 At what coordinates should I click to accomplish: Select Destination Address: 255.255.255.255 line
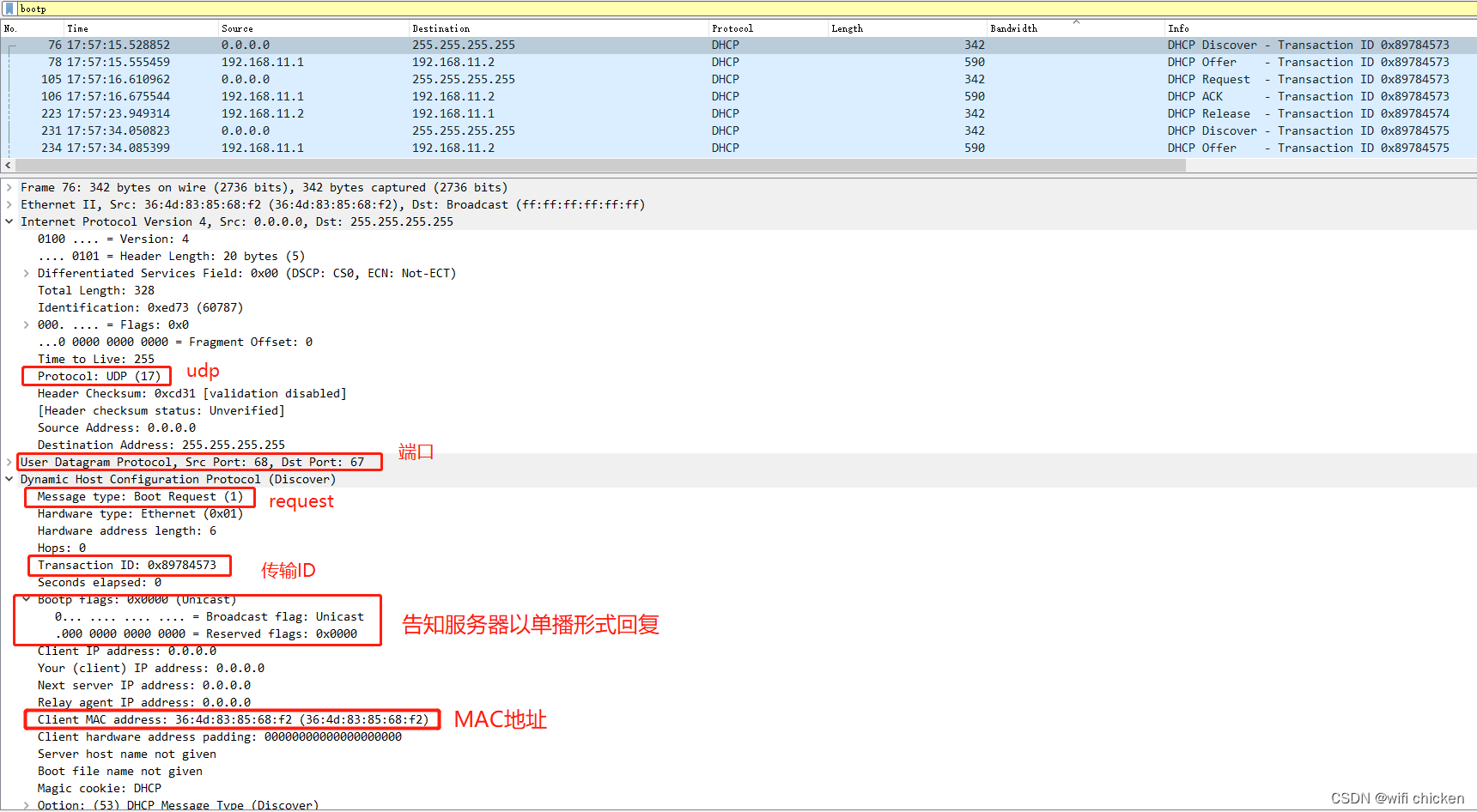pos(161,445)
